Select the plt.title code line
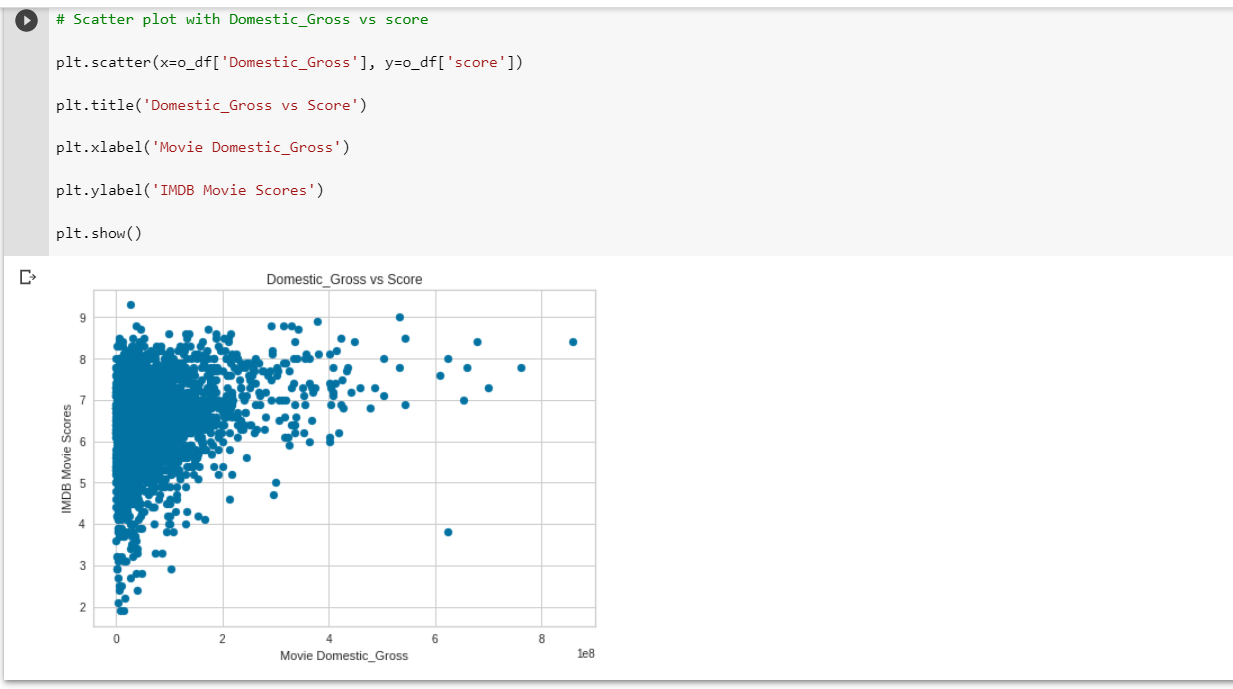This screenshot has height=689, width=1233. (211, 105)
